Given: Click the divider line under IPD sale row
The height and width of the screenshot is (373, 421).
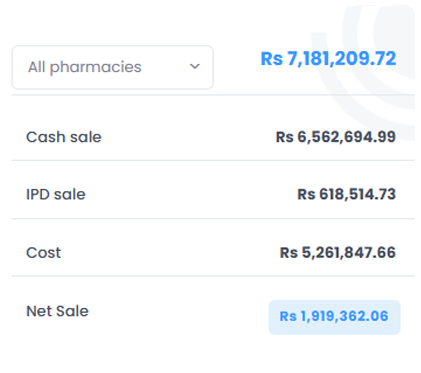Looking at the screenshot, I should 213,219.
